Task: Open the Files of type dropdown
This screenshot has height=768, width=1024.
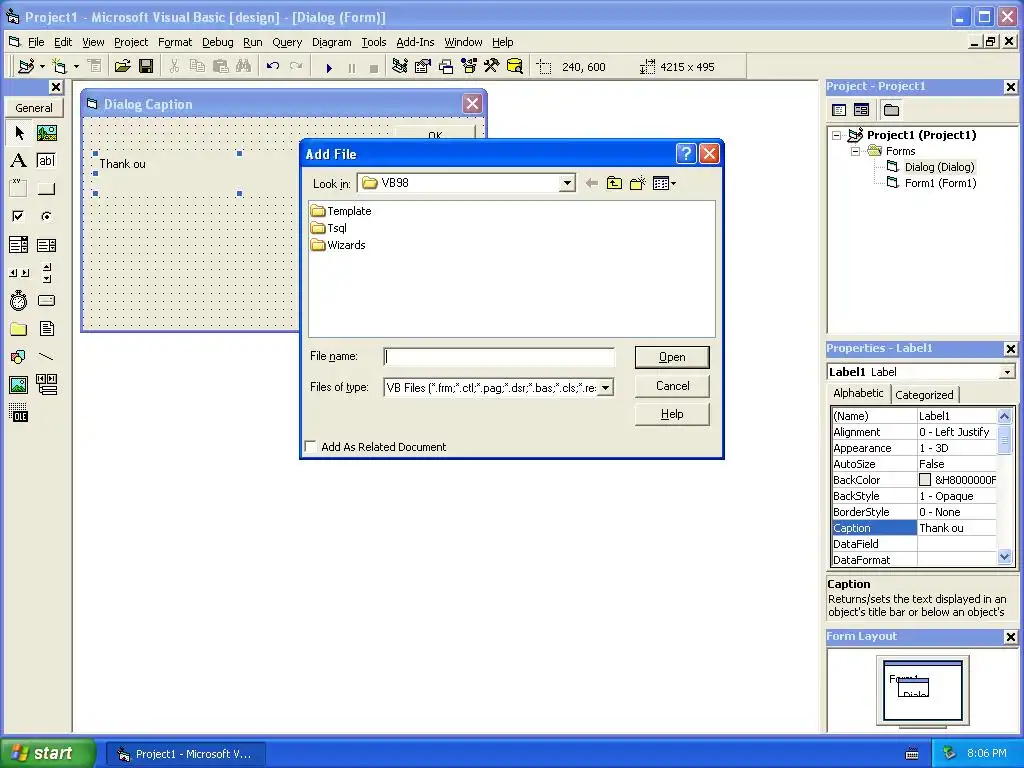Action: [x=605, y=388]
